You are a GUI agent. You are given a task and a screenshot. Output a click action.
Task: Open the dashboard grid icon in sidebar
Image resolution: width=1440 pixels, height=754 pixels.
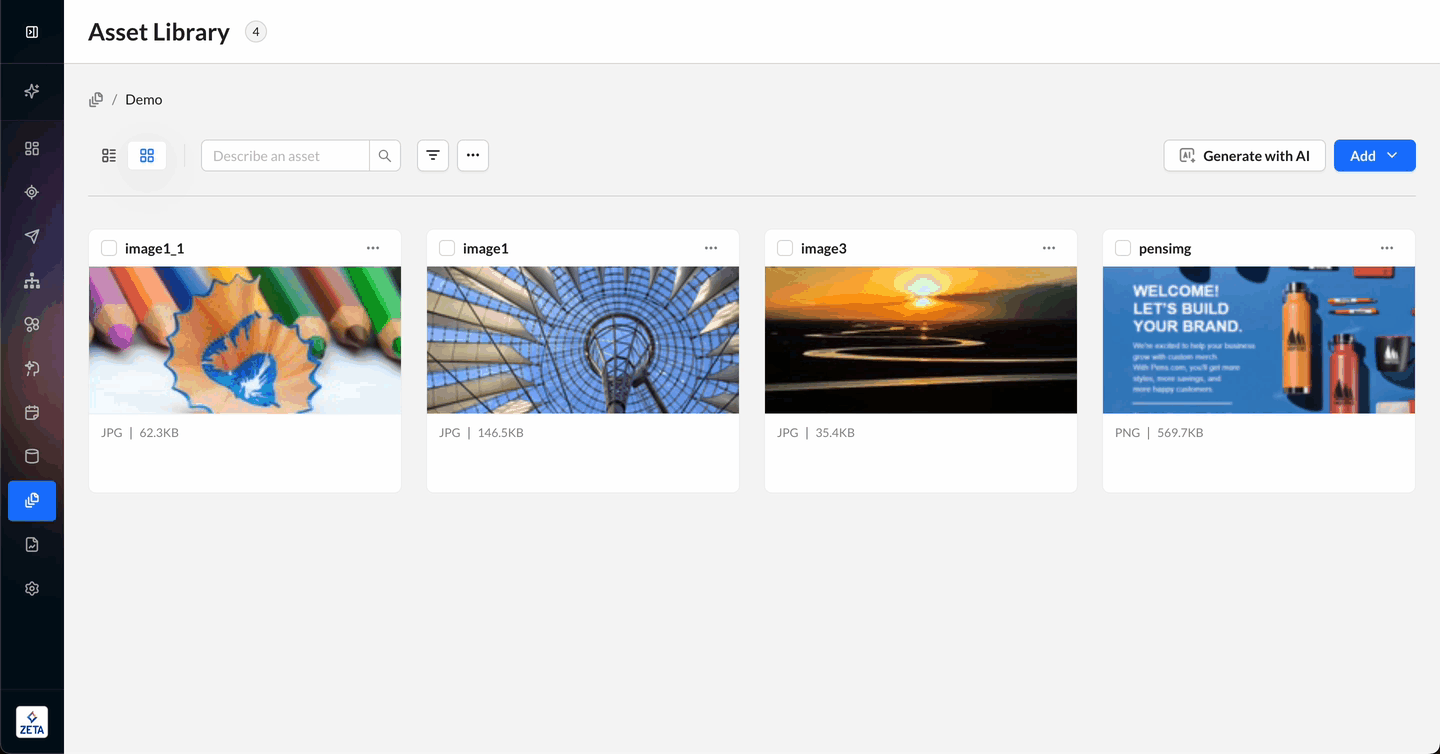tap(32, 148)
